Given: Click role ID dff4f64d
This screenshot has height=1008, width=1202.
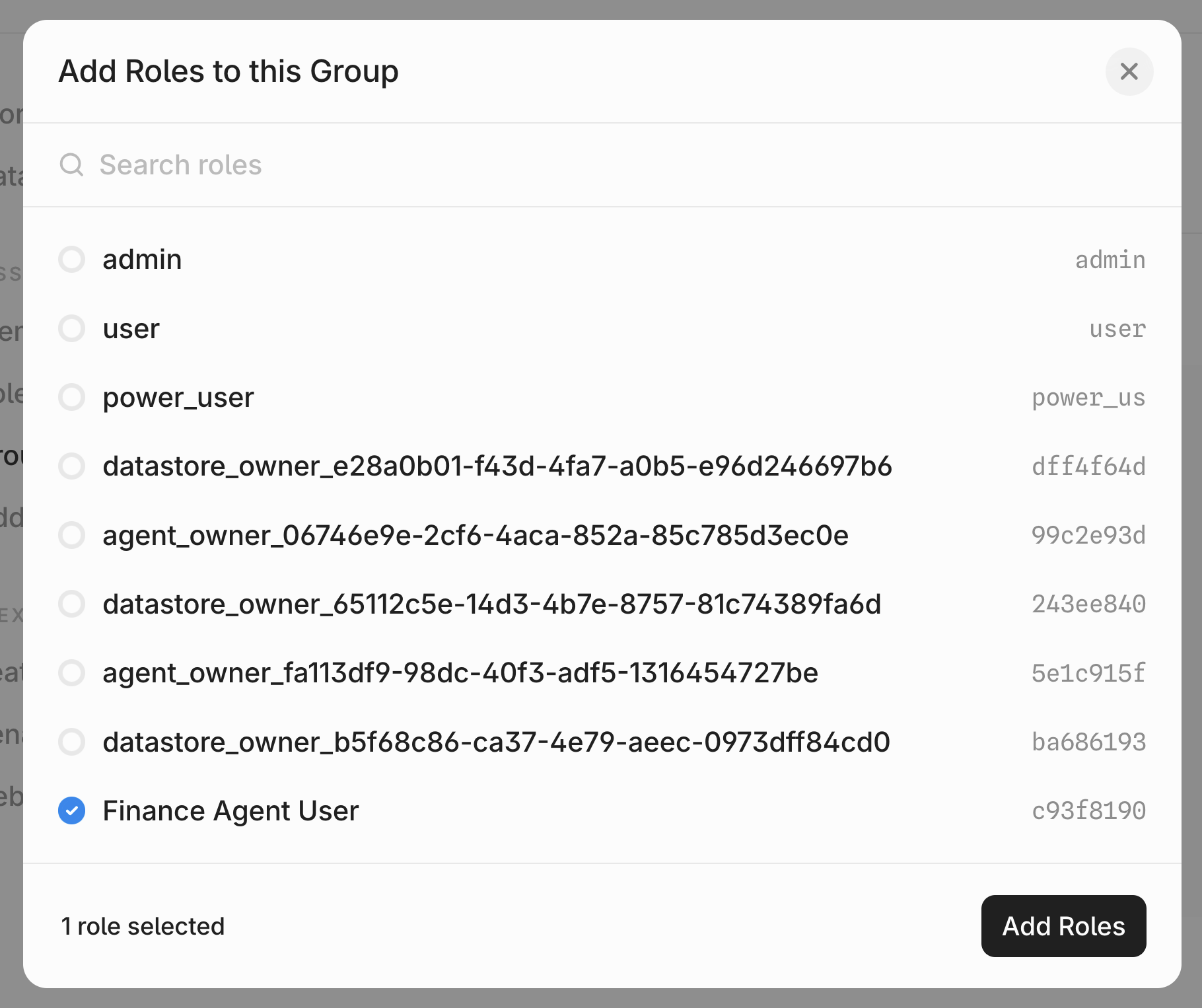Looking at the screenshot, I should [1088, 466].
